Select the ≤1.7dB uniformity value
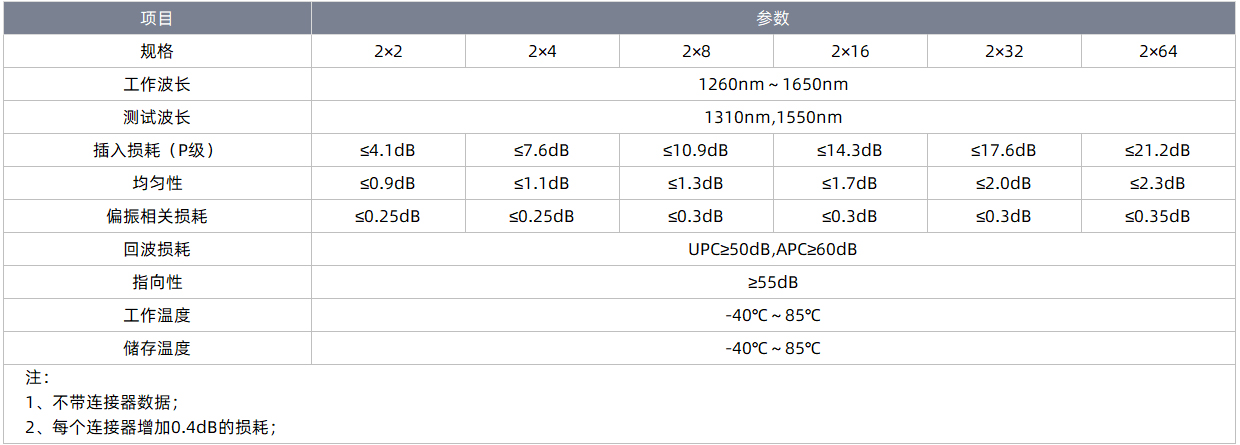Viewport: 1240px width, 445px height. (850, 183)
